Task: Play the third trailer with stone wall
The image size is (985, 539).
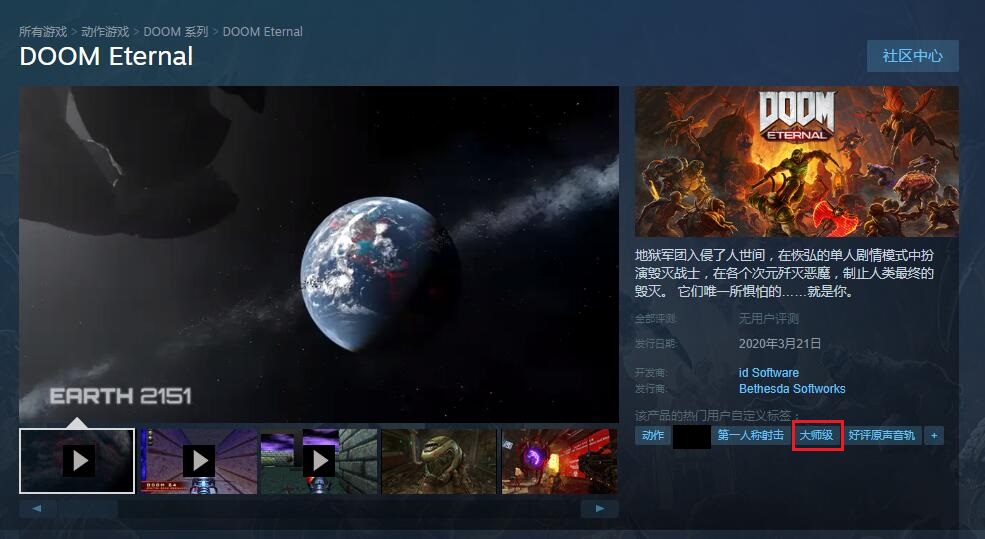Action: pyautogui.click(x=319, y=461)
